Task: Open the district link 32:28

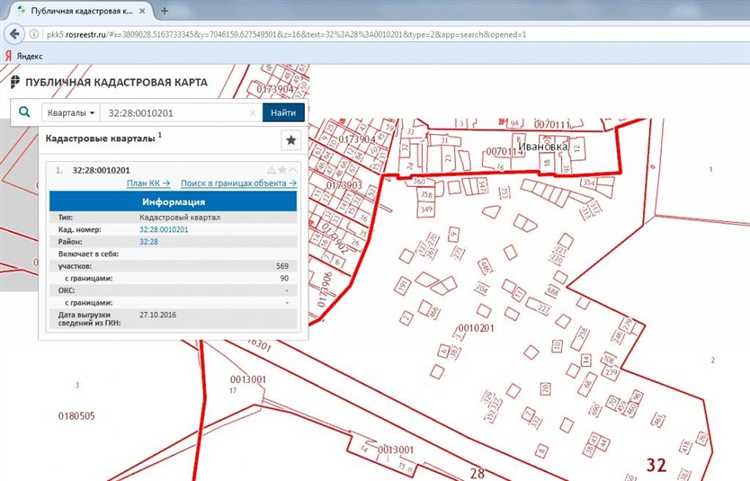Action: [x=149, y=242]
